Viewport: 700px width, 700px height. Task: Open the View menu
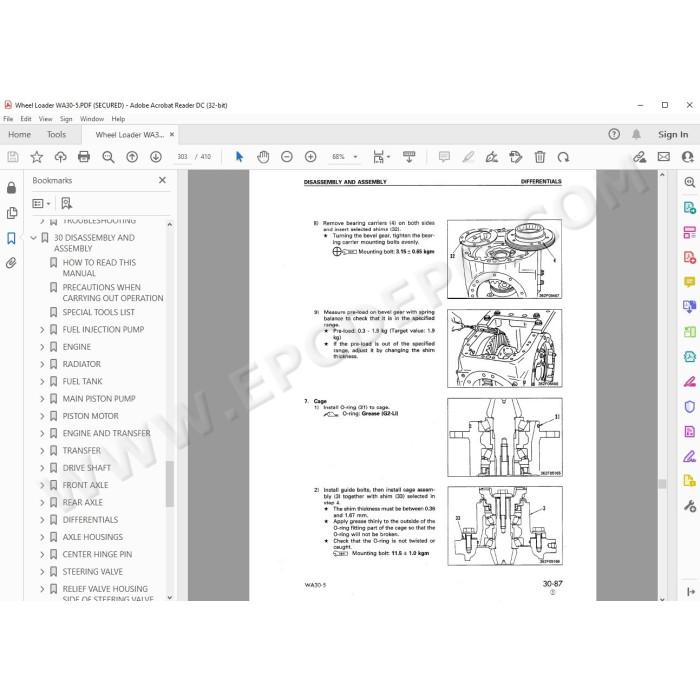[x=46, y=119]
